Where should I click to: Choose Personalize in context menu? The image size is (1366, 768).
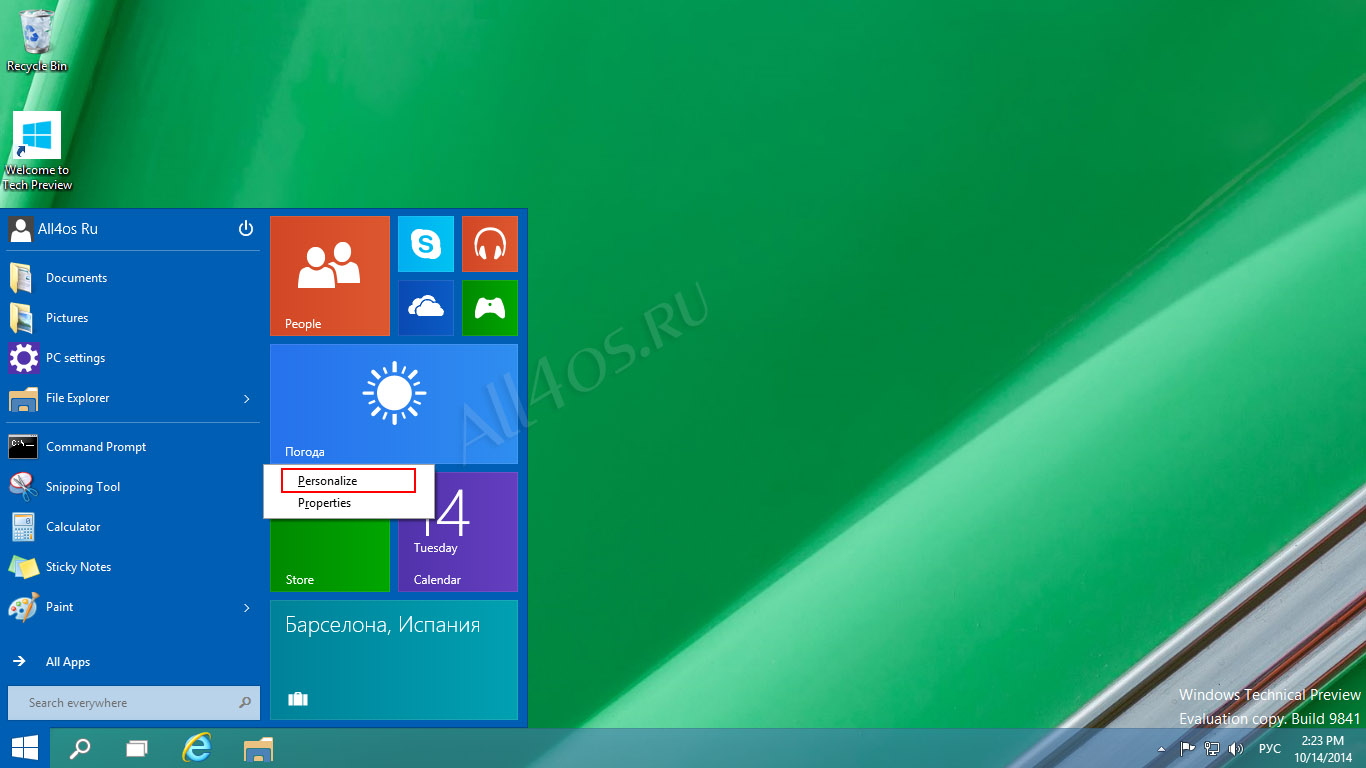348,481
